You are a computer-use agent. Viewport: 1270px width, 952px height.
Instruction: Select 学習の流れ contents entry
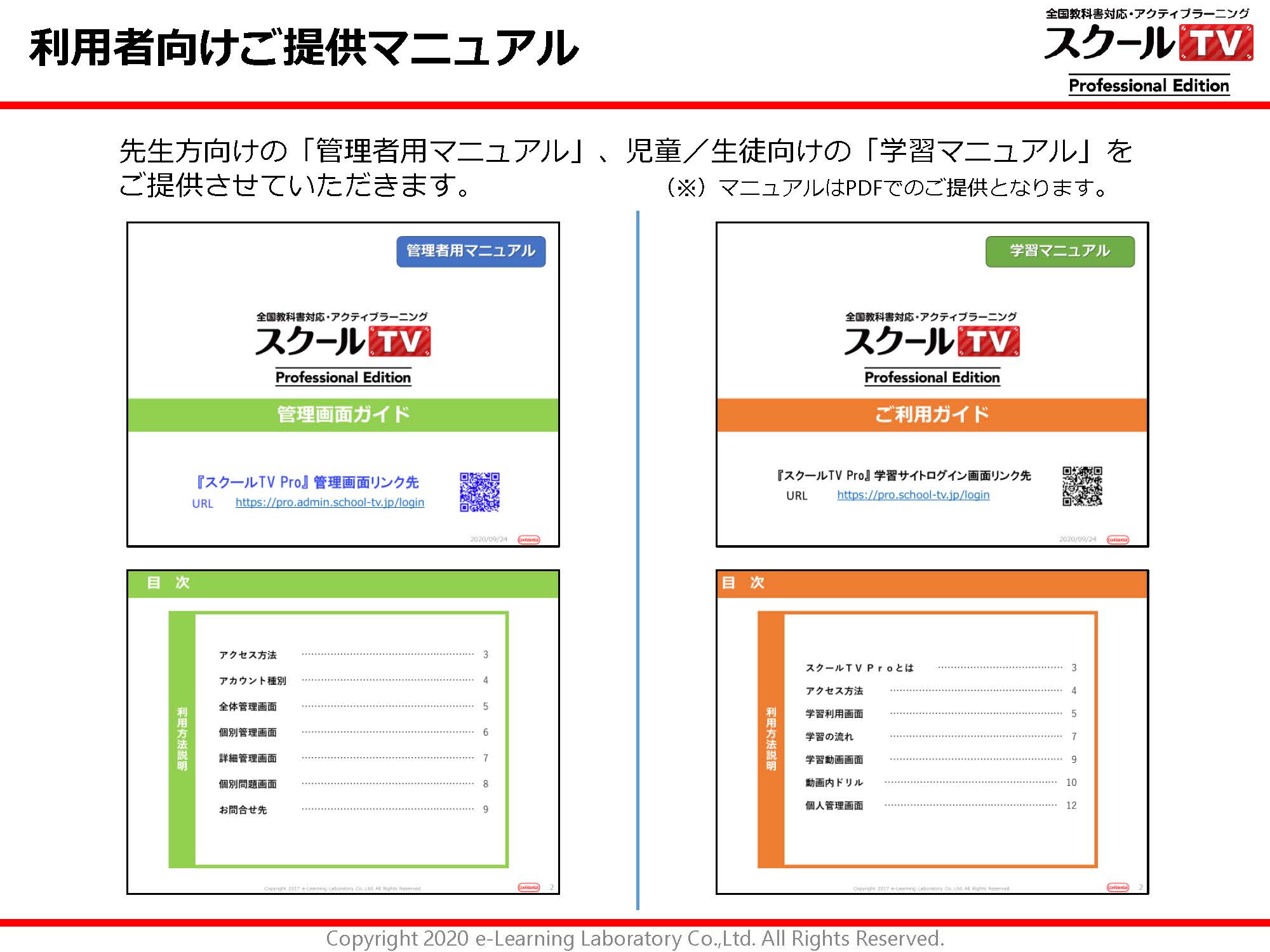click(x=829, y=737)
